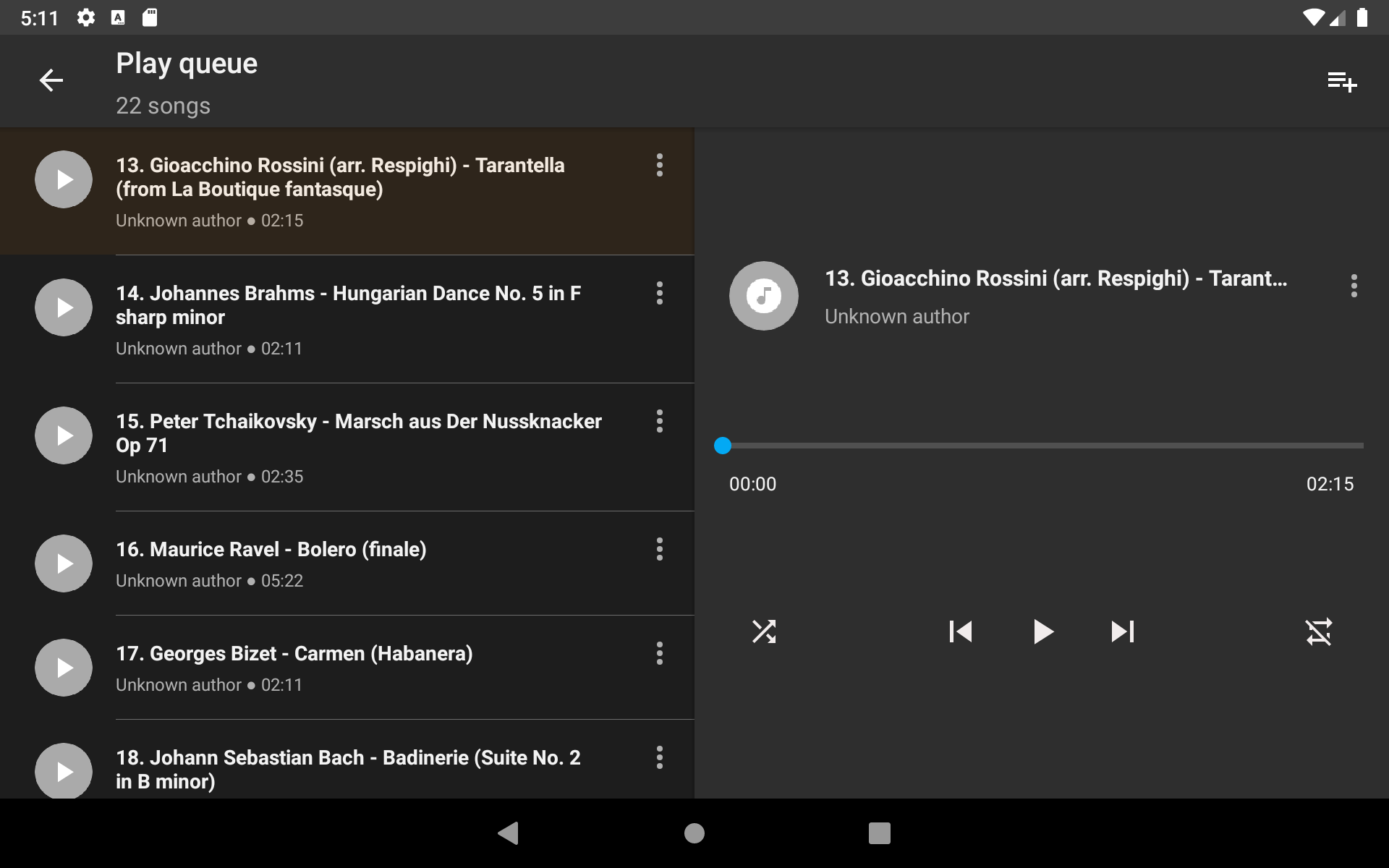The image size is (1389, 868).
Task: Open the now-playing options menu
Action: tap(1354, 286)
